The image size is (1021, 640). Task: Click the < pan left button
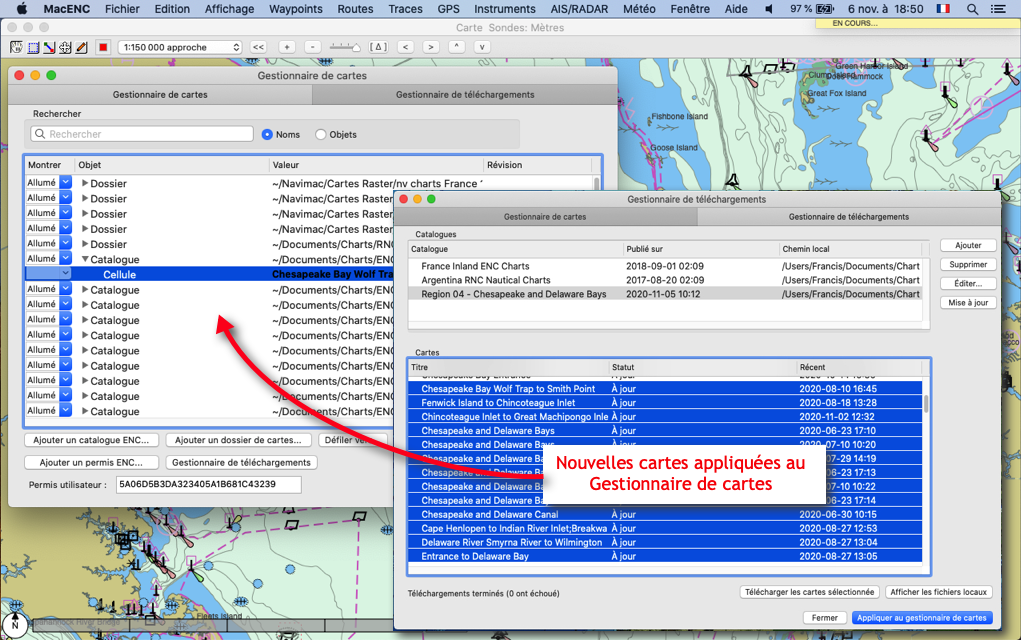pos(406,47)
